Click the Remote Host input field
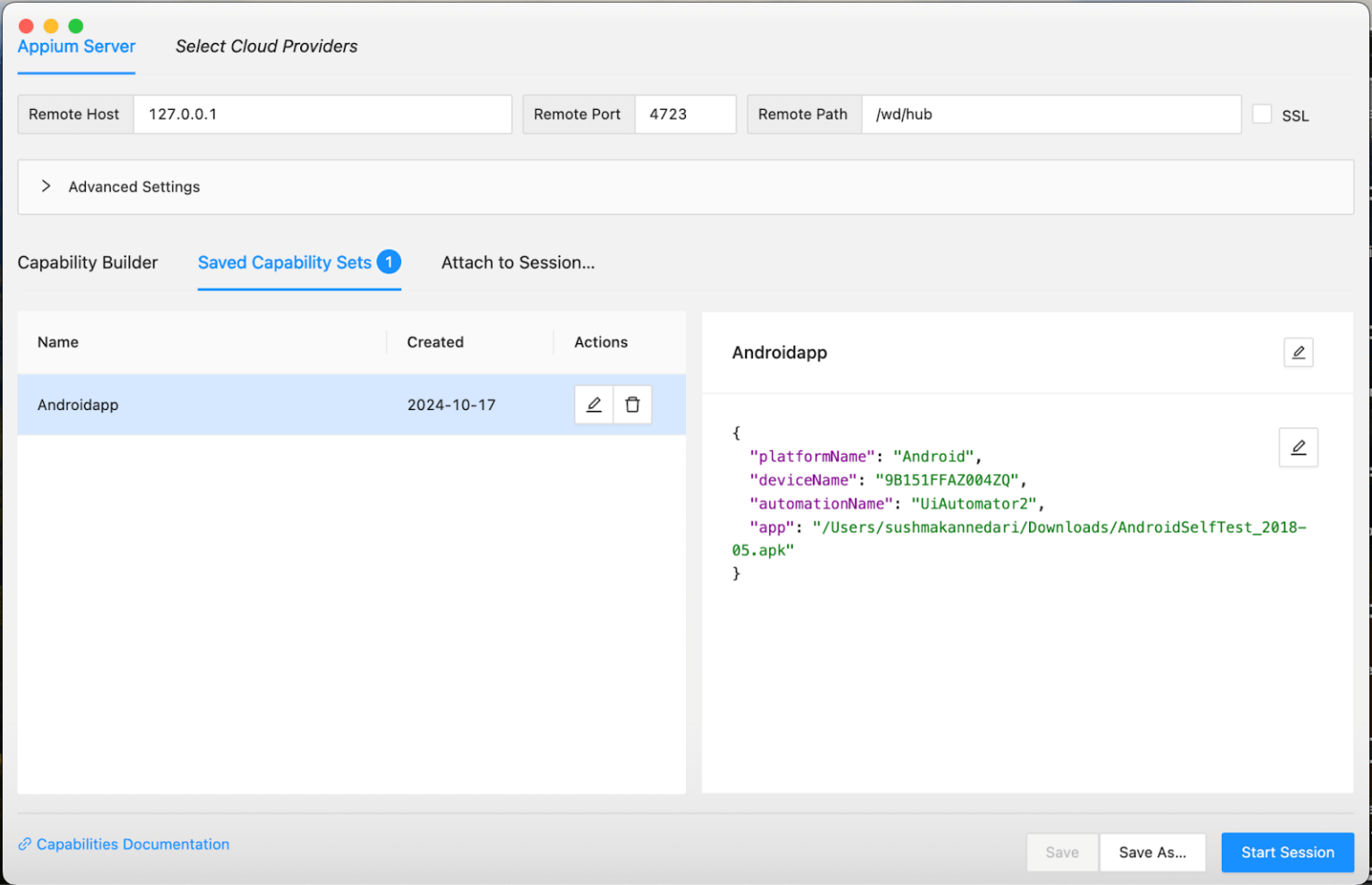The width and height of the screenshot is (1372, 885). point(322,114)
